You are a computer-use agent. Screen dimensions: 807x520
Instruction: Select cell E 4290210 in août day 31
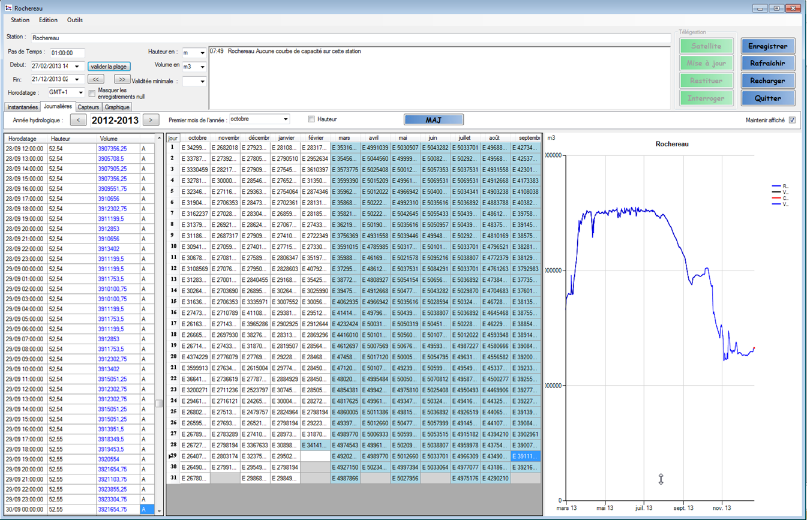tap(496, 479)
